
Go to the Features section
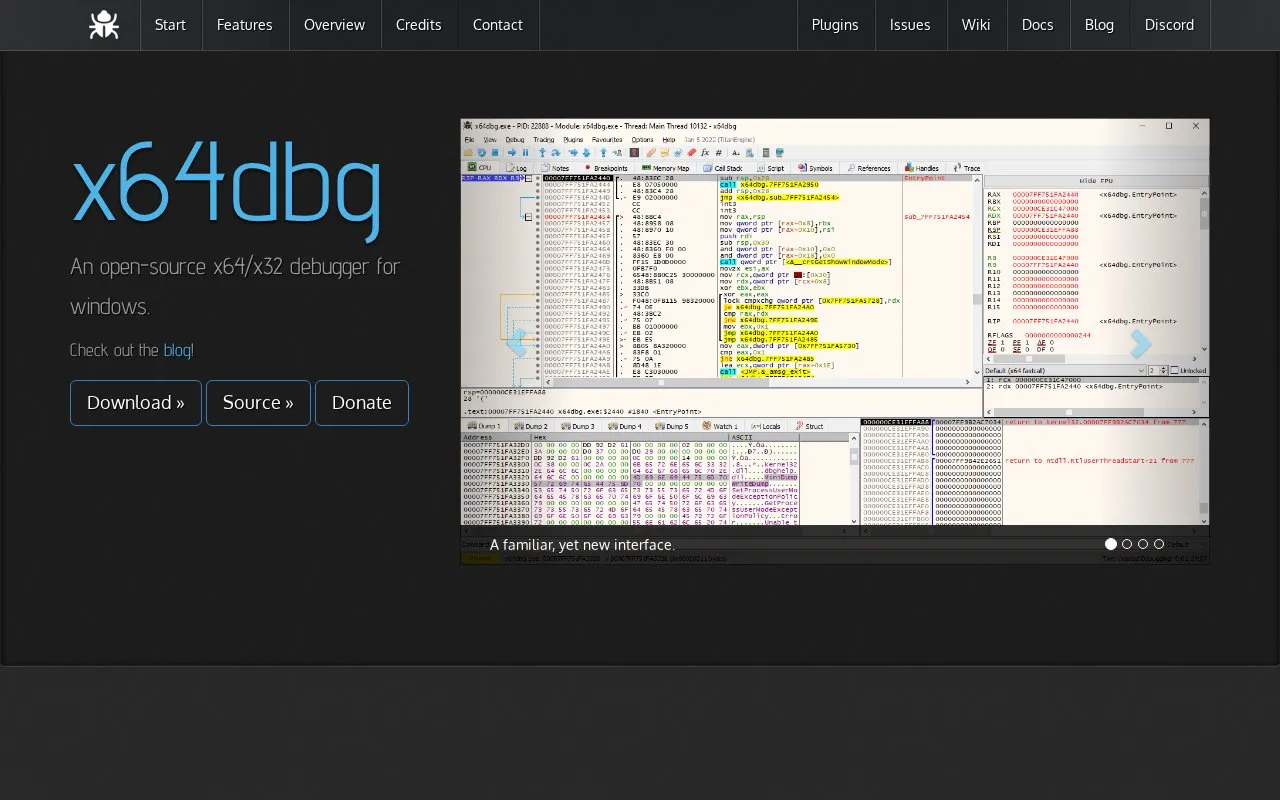(x=245, y=25)
